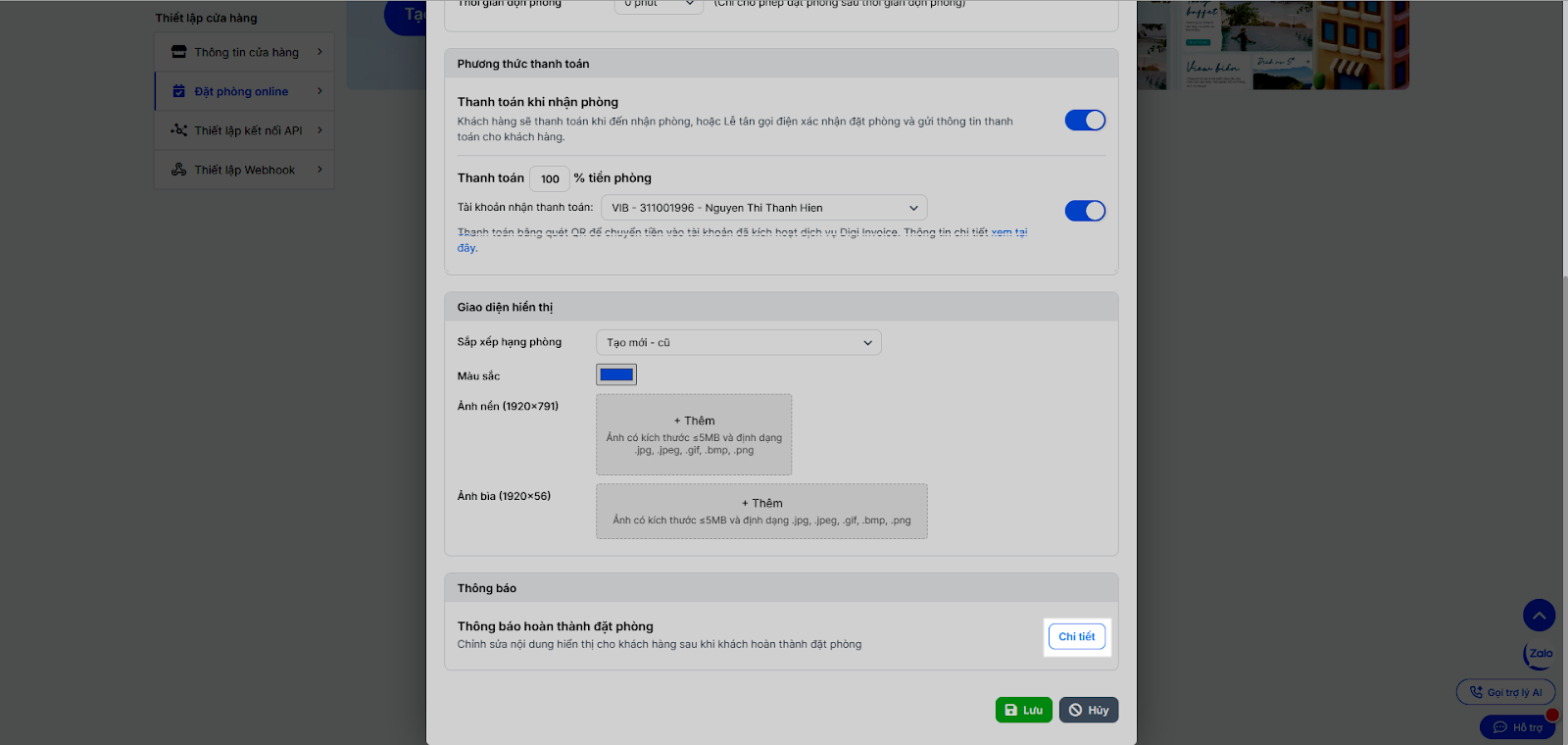The width and height of the screenshot is (1568, 745).
Task: Click the Chi tiết button
Action: coord(1076,637)
